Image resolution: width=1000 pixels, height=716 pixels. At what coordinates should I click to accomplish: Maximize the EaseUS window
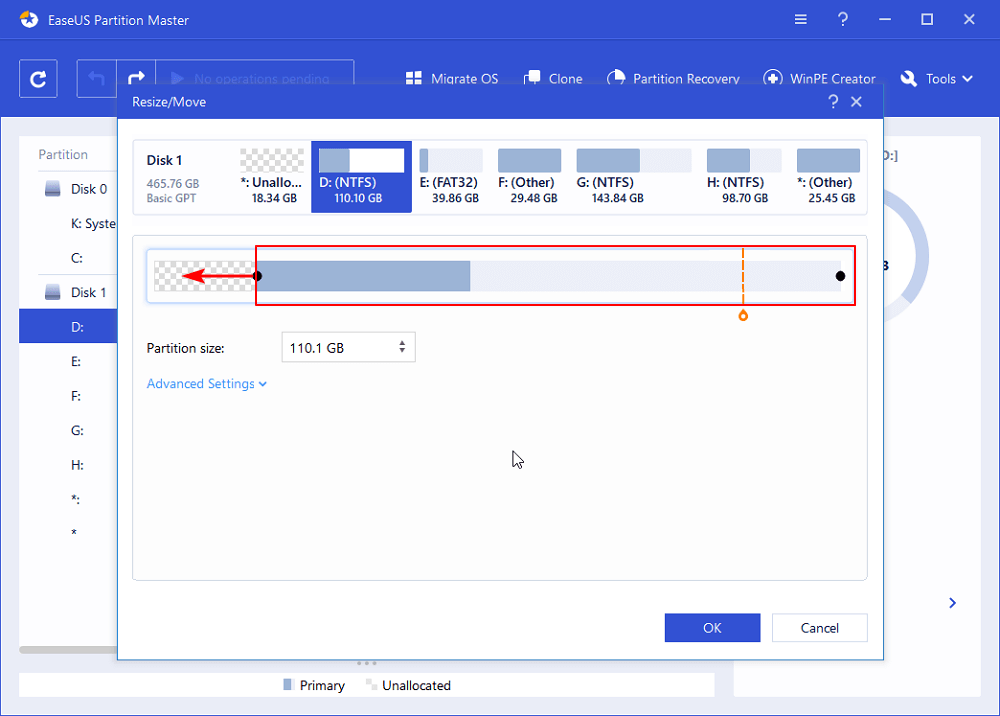[927, 20]
